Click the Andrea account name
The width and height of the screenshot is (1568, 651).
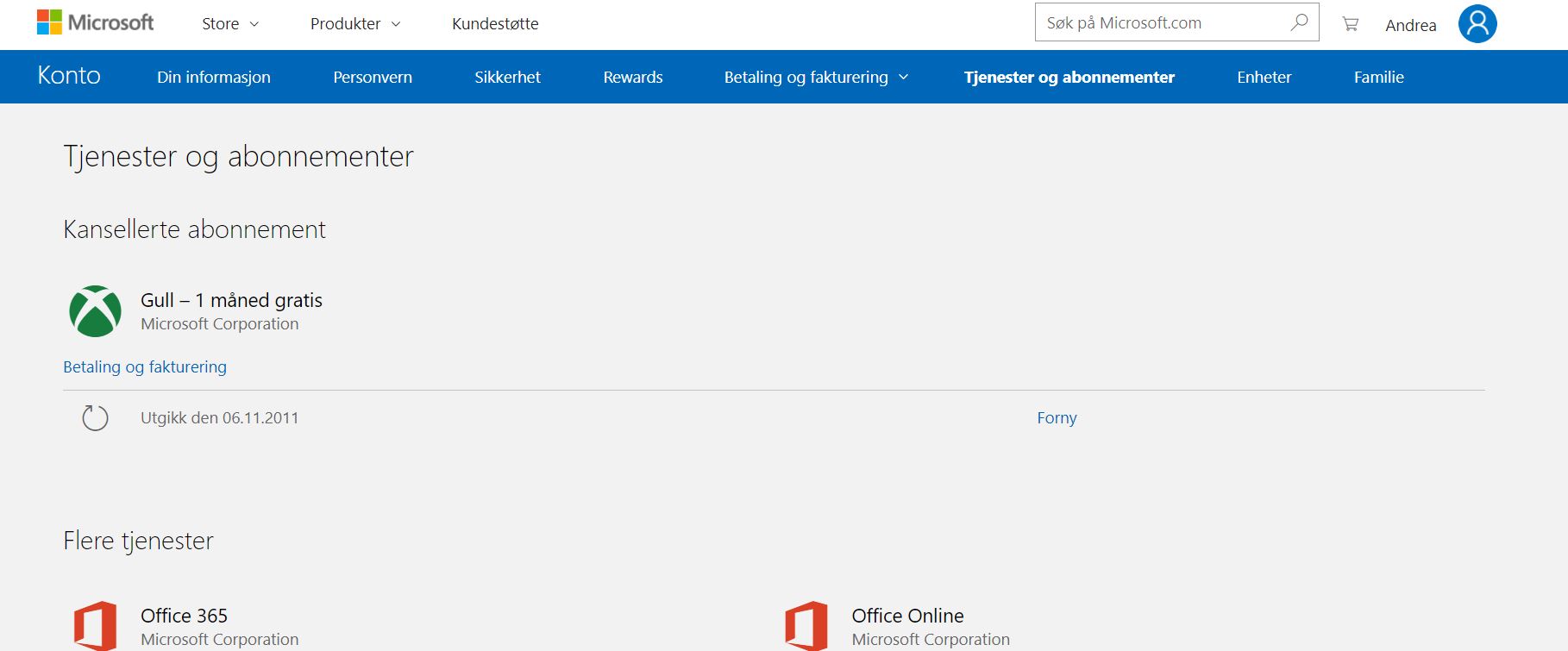pos(1411,25)
